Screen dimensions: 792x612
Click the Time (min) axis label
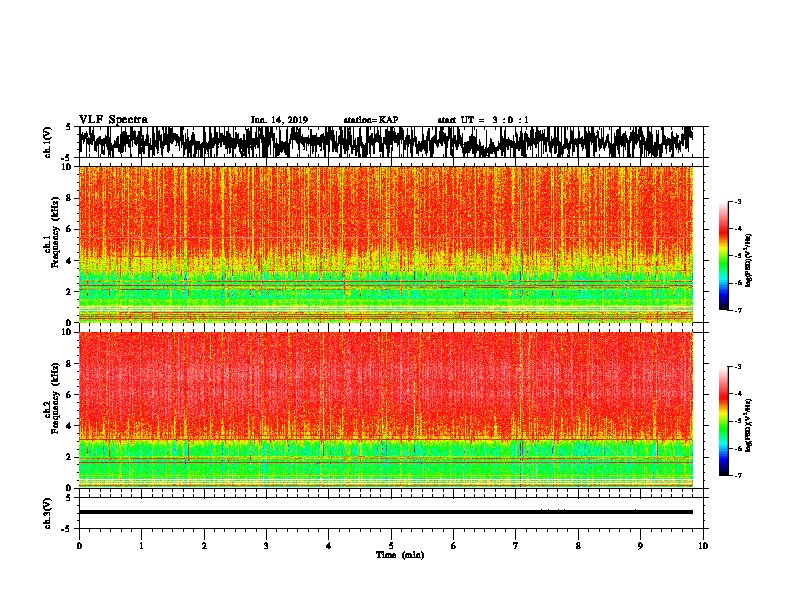click(400, 555)
